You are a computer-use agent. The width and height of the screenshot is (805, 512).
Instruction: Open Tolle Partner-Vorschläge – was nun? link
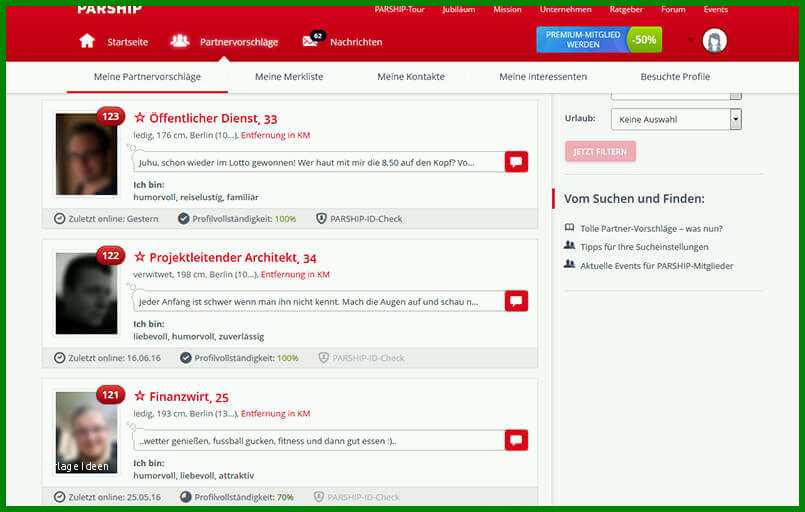point(651,229)
